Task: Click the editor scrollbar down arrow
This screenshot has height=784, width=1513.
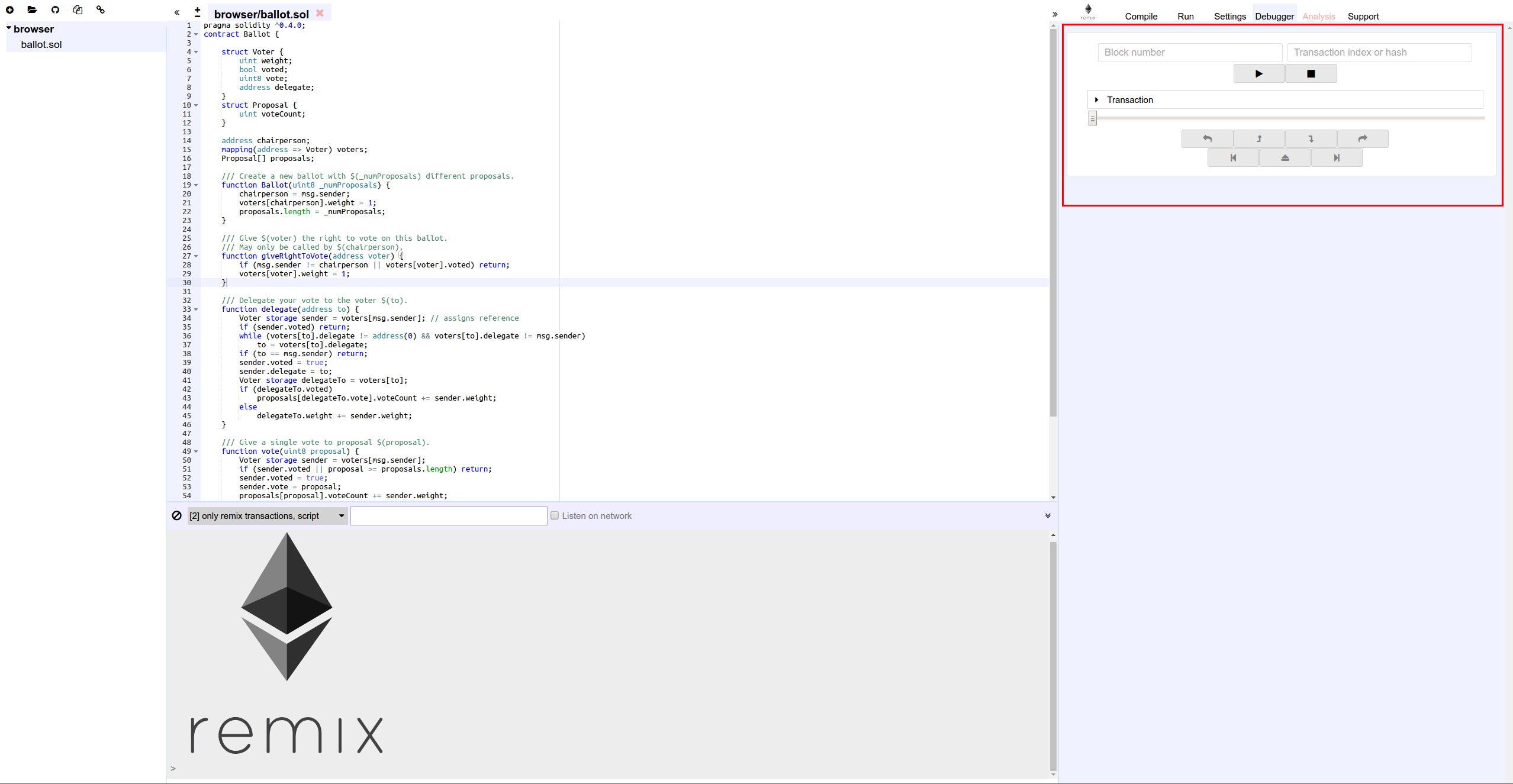Action: point(1053,497)
